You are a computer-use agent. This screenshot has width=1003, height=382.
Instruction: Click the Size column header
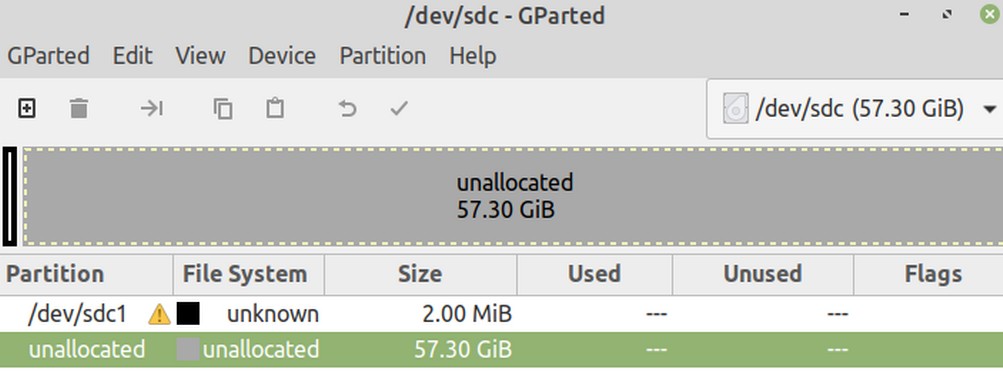pos(420,275)
